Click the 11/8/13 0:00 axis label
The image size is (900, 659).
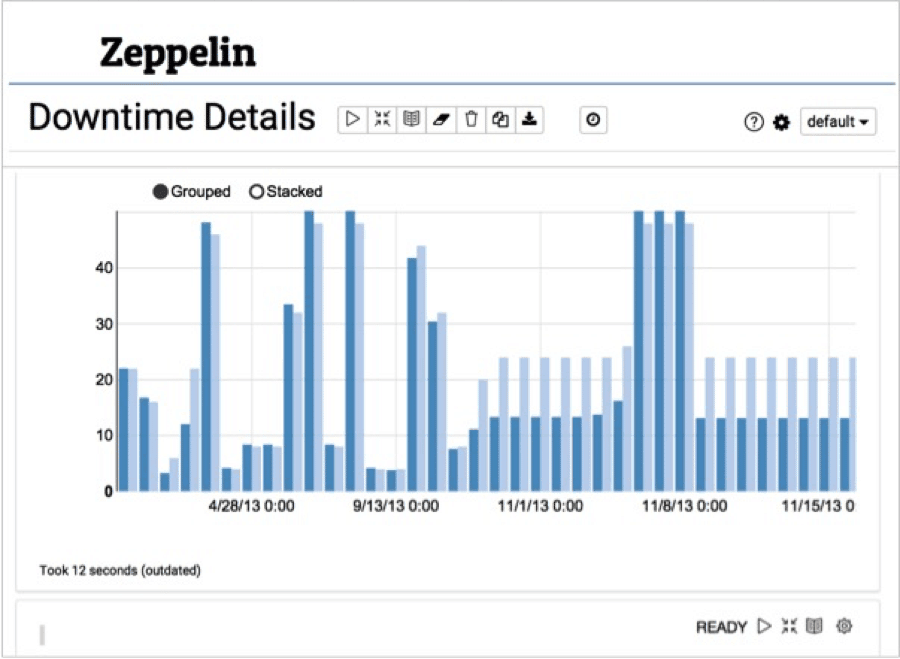(x=684, y=506)
